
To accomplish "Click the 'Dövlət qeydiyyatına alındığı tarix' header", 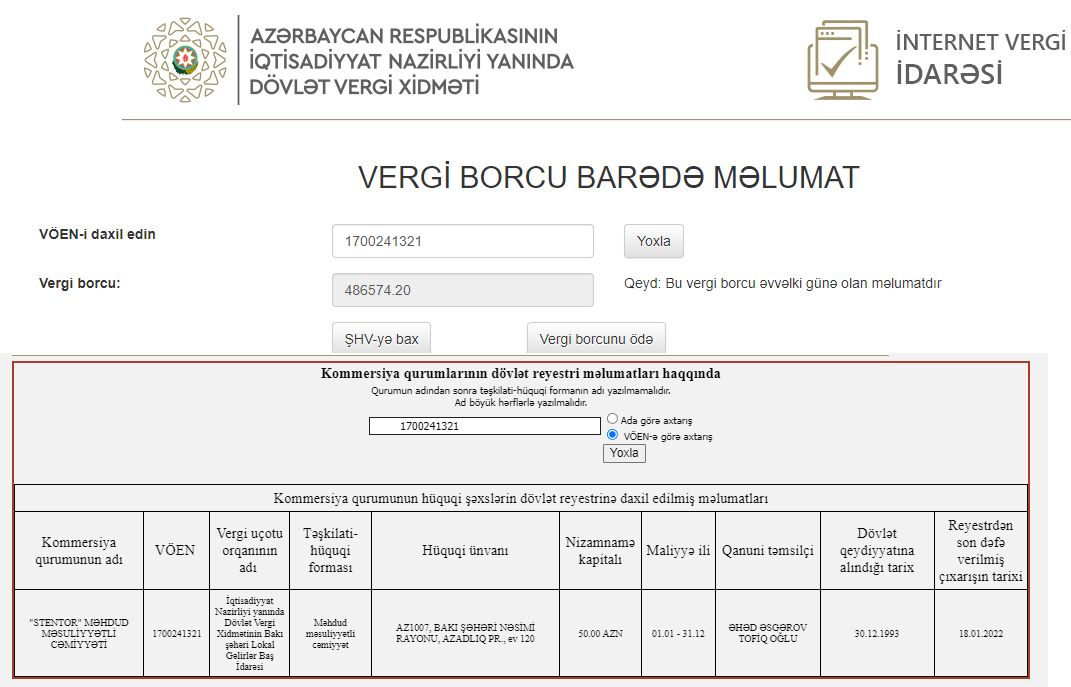I will point(877,550).
